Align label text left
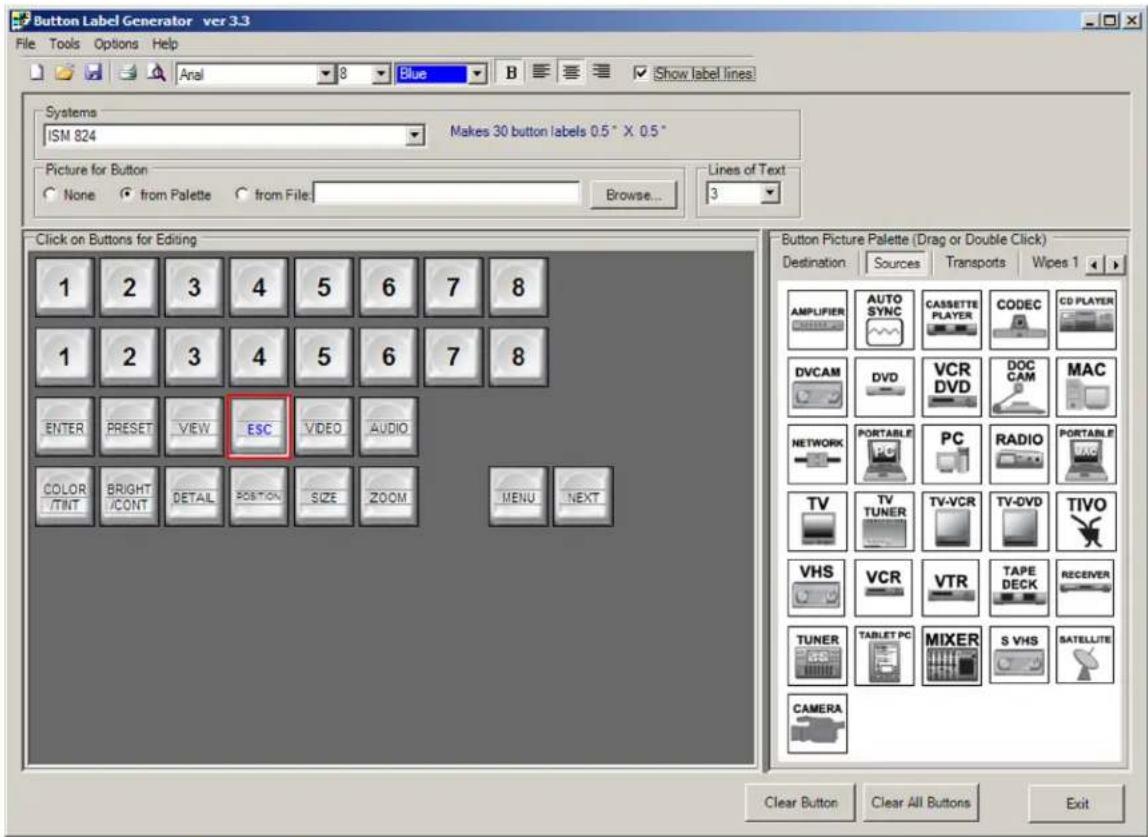The height and width of the screenshot is (837, 1148). (541, 72)
